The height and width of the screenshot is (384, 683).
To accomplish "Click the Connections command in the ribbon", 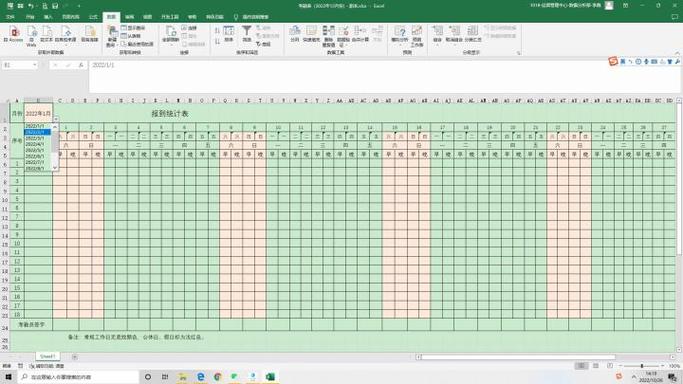I will 189,28.
